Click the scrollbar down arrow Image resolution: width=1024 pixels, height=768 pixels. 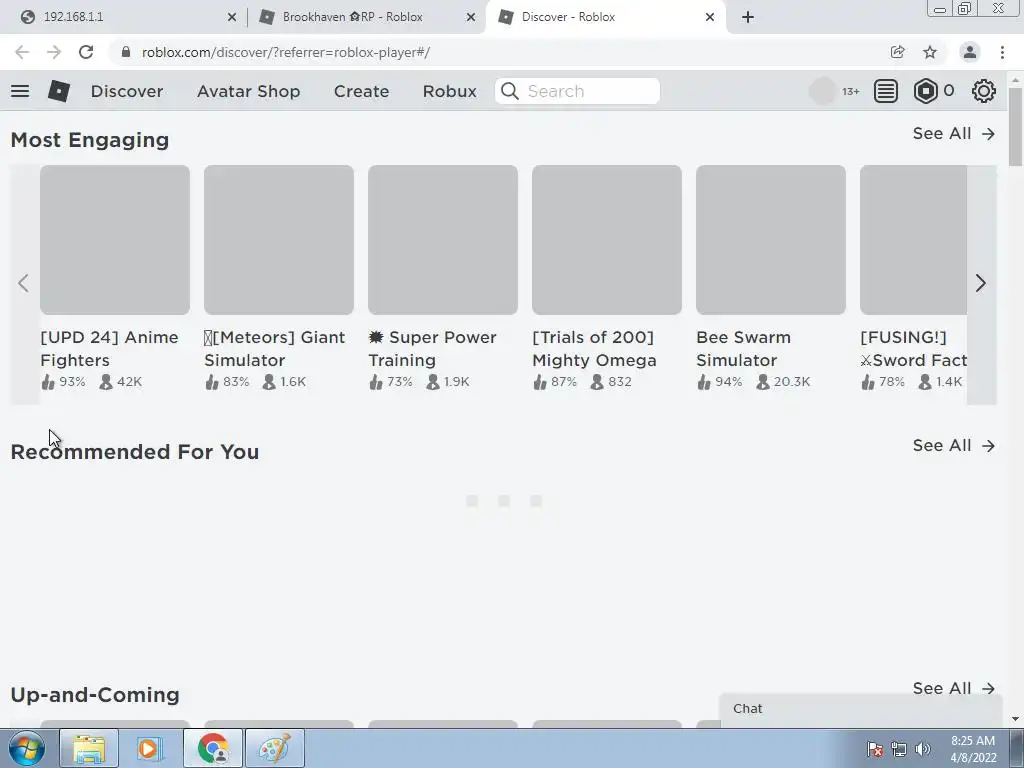1016,719
